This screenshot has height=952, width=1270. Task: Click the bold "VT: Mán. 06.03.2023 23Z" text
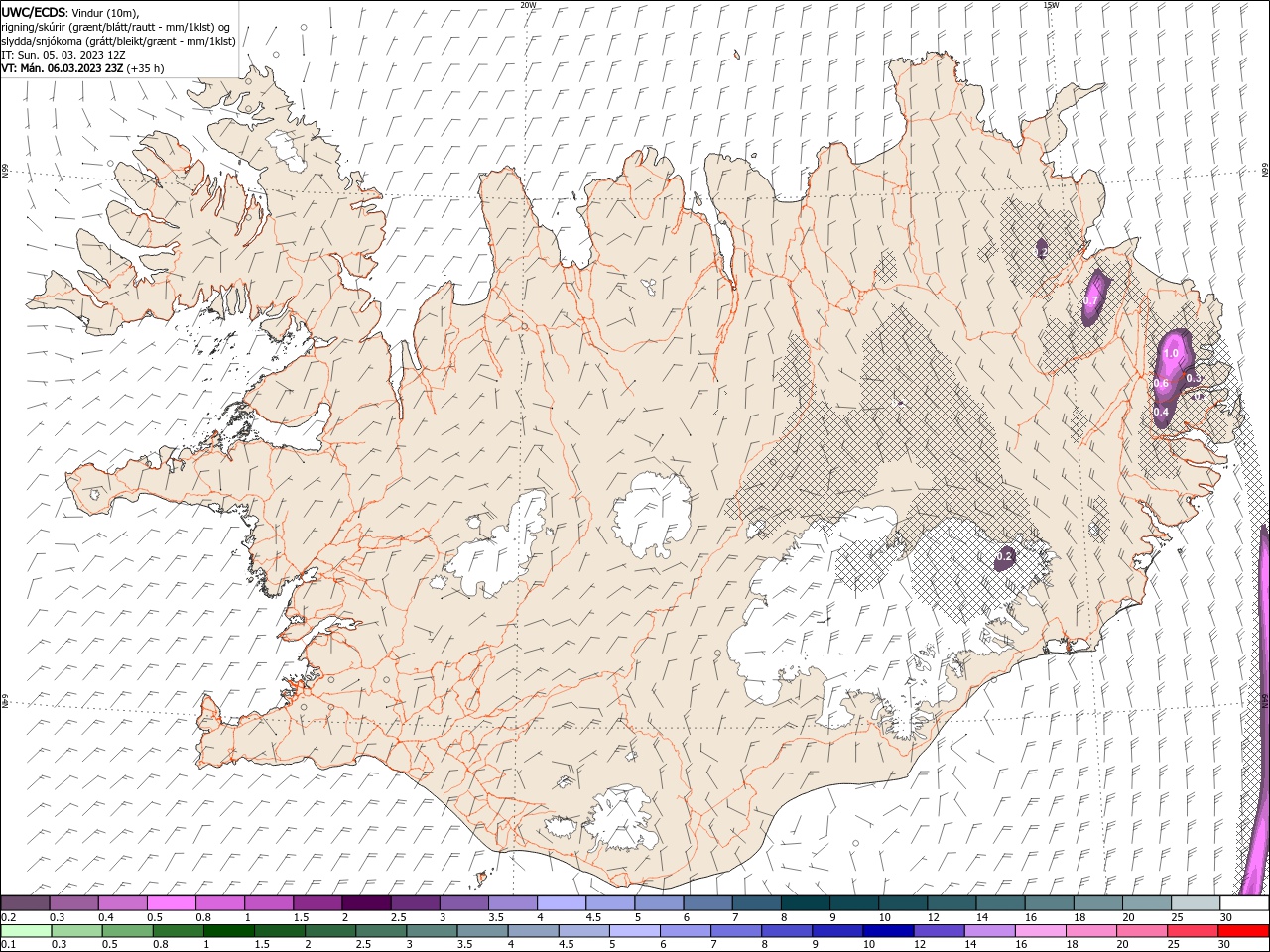pyautogui.click(x=62, y=68)
